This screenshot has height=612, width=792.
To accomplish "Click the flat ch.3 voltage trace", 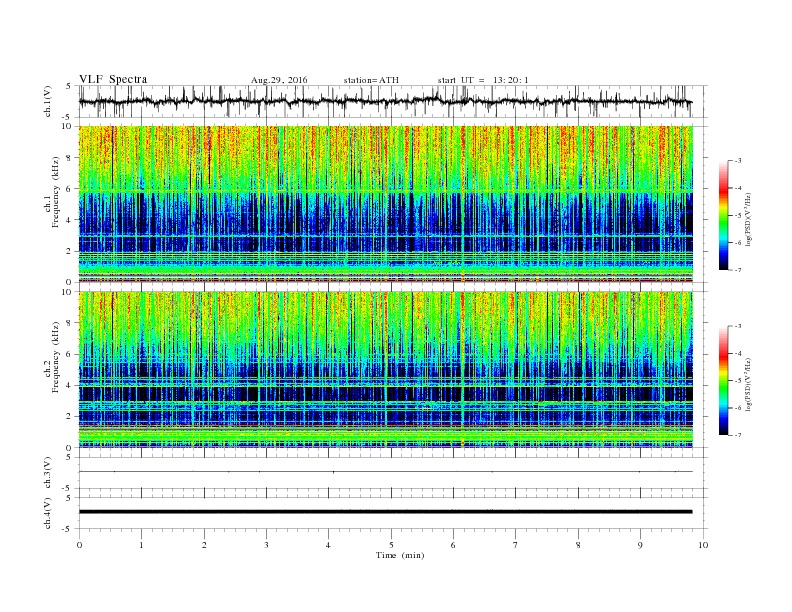I will point(386,472).
